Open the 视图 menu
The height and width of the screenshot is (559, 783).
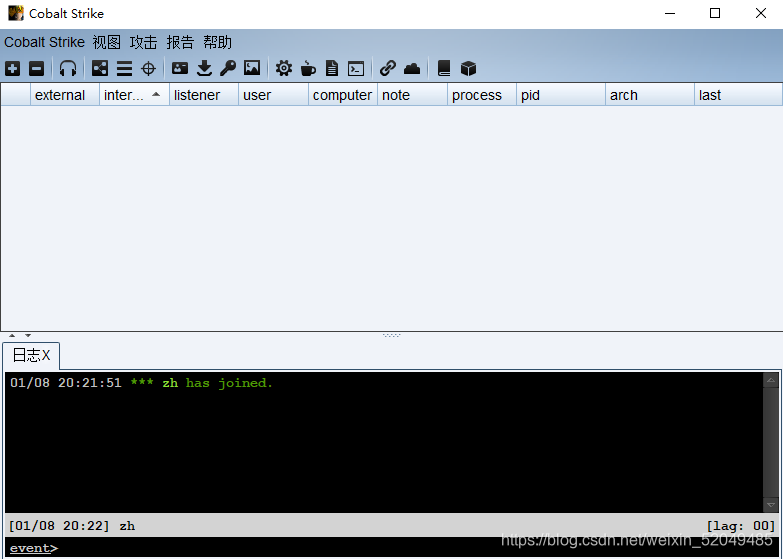106,42
